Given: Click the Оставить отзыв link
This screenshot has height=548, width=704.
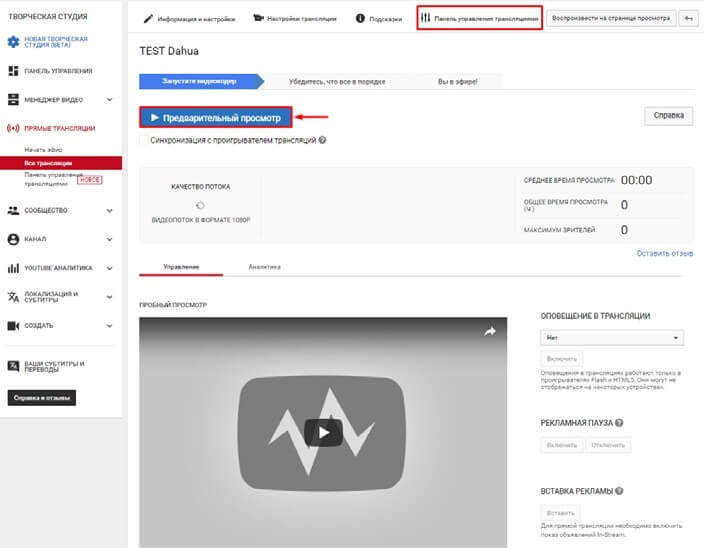Looking at the screenshot, I should 664,254.
